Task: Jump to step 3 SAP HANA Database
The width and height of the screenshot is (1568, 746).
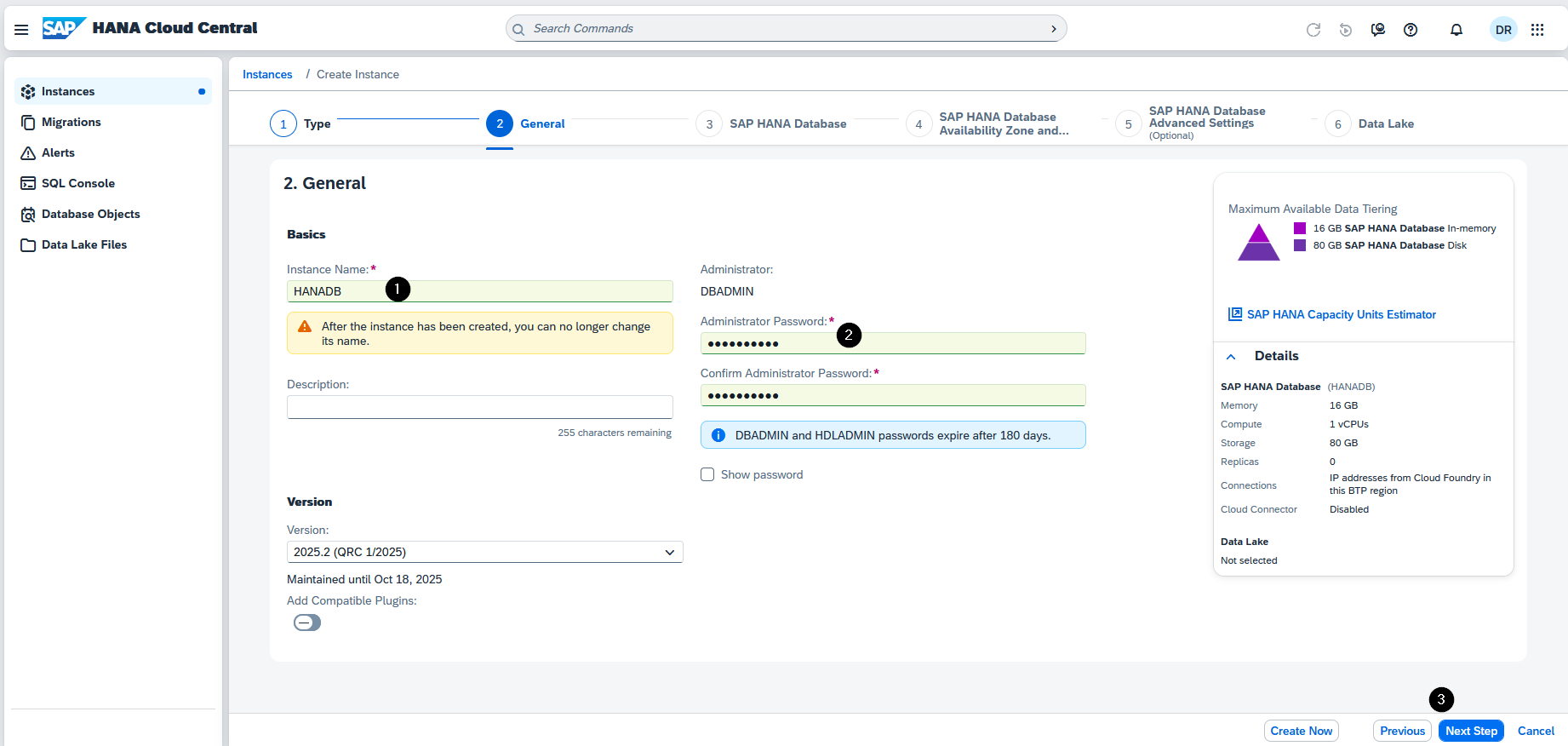Action: pos(771,123)
